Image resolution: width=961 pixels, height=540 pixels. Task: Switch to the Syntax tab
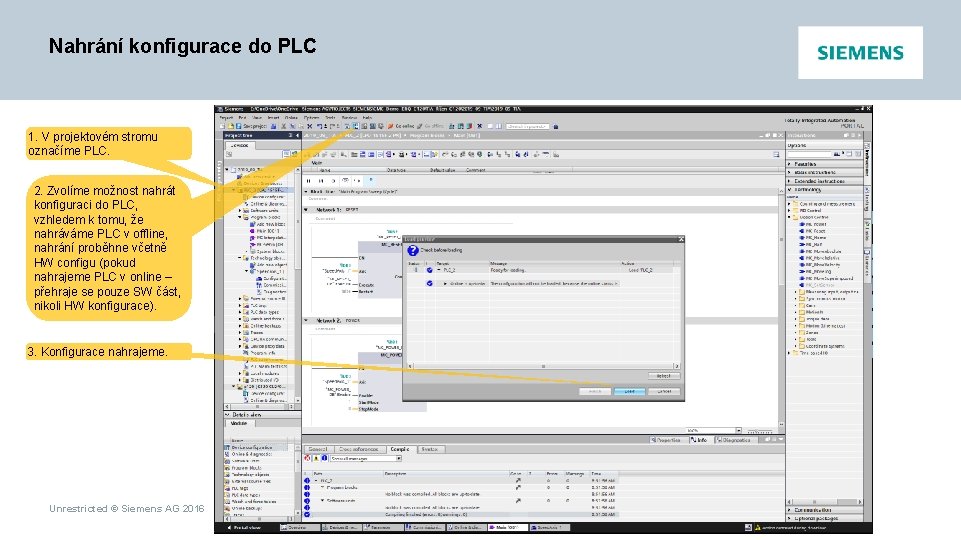pyautogui.click(x=430, y=449)
